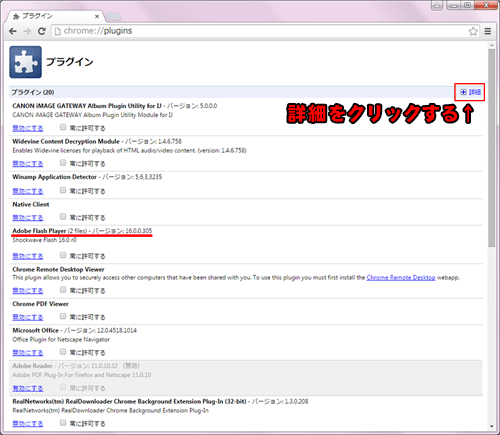Screen dimensions: 500x435
Task: Click the browser forward arrow
Action: pos(27,31)
